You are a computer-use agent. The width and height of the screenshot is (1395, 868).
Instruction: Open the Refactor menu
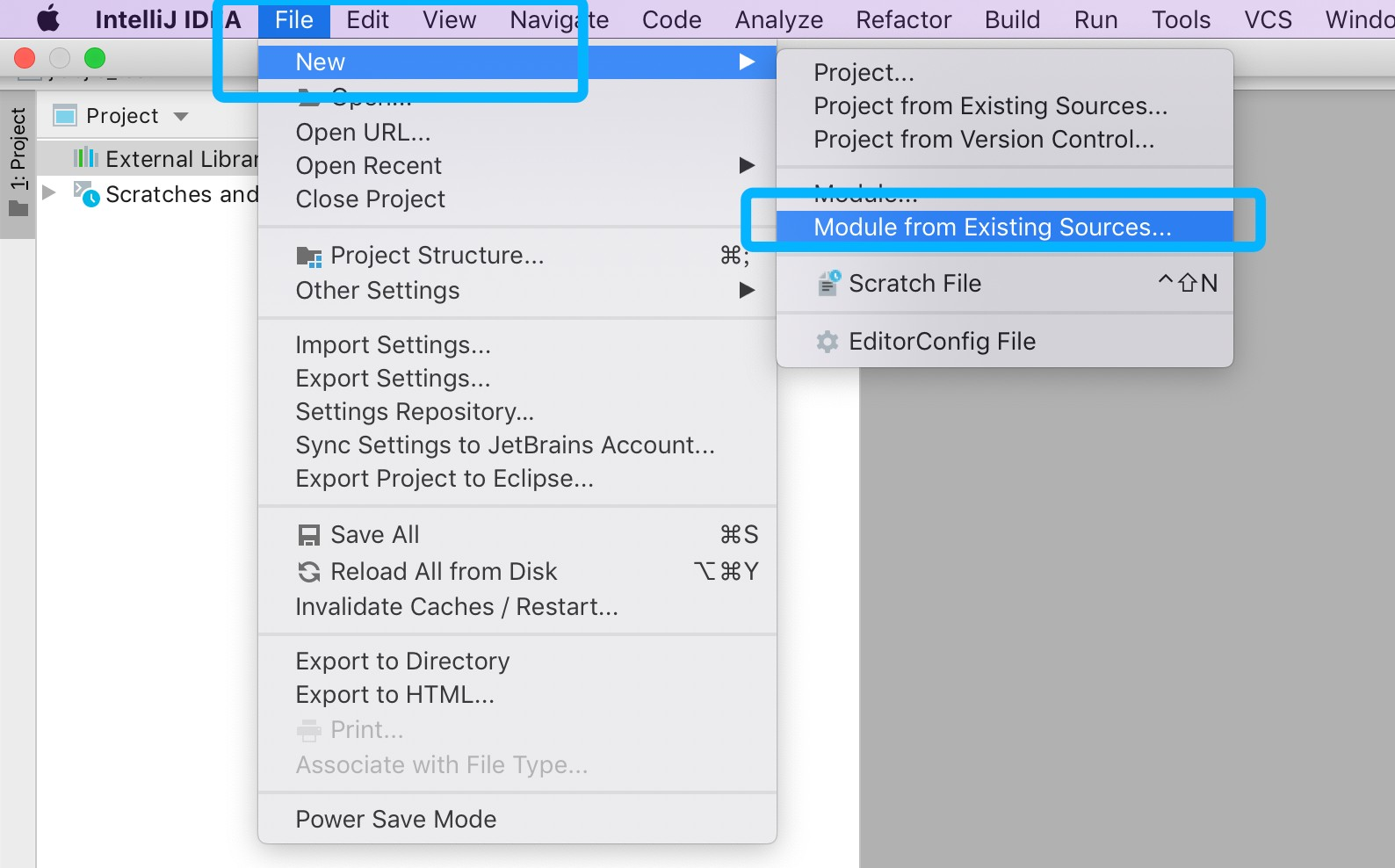pos(903,19)
